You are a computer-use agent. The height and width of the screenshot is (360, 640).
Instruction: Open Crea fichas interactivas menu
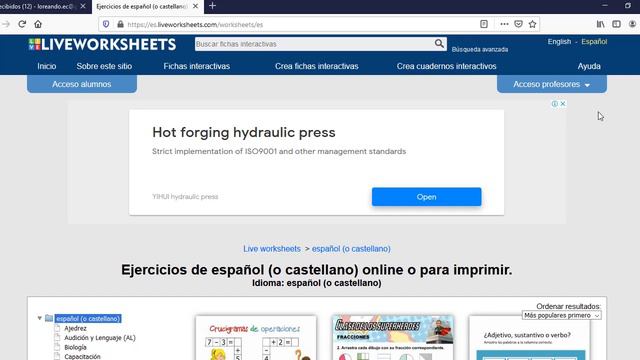tap(316, 66)
